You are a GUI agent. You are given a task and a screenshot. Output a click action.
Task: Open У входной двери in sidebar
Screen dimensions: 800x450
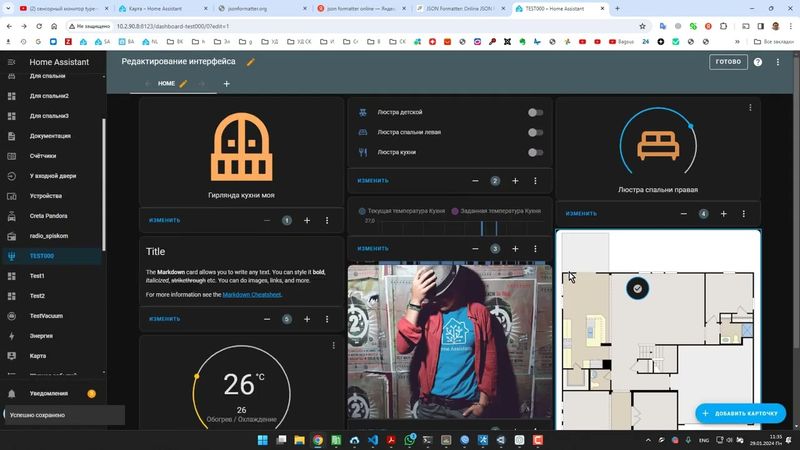click(53, 176)
